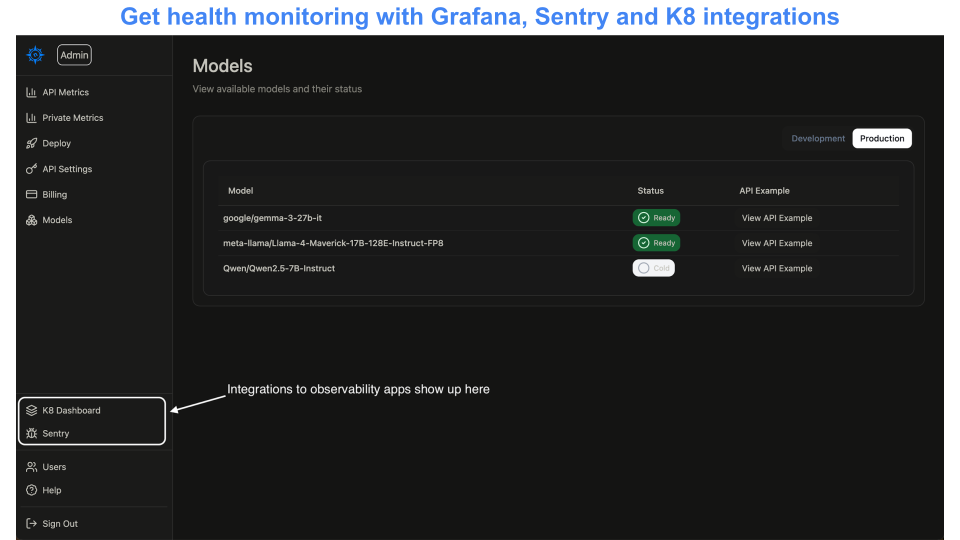Click the K8 Dashboard layers icon
This screenshot has height=540, width=960.
click(31, 410)
